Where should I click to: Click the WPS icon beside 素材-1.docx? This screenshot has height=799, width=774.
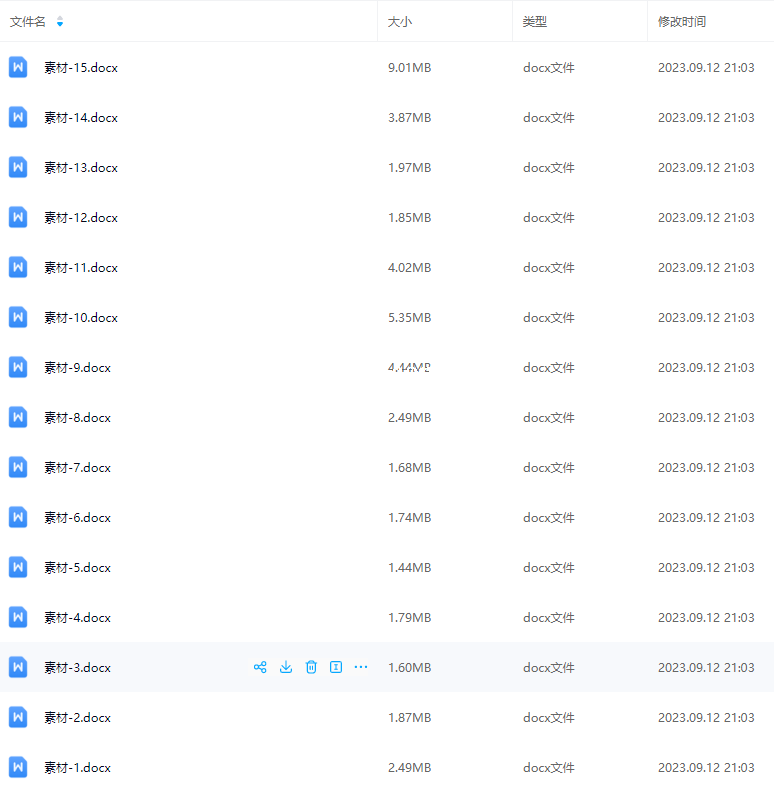[x=18, y=767]
